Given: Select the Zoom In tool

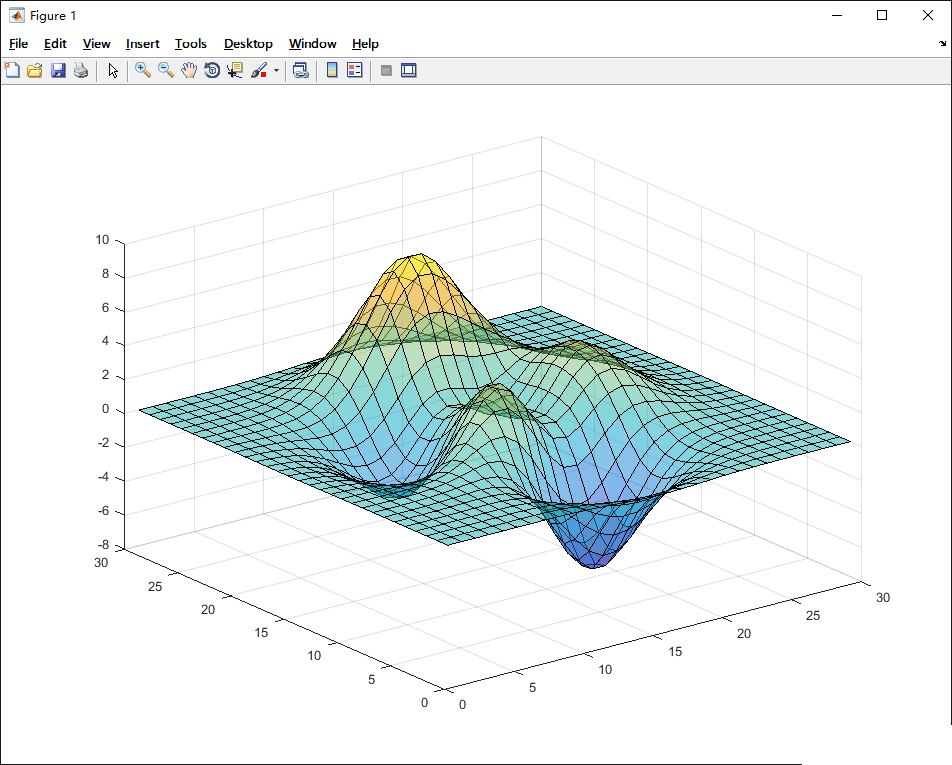Looking at the screenshot, I should click(143, 70).
